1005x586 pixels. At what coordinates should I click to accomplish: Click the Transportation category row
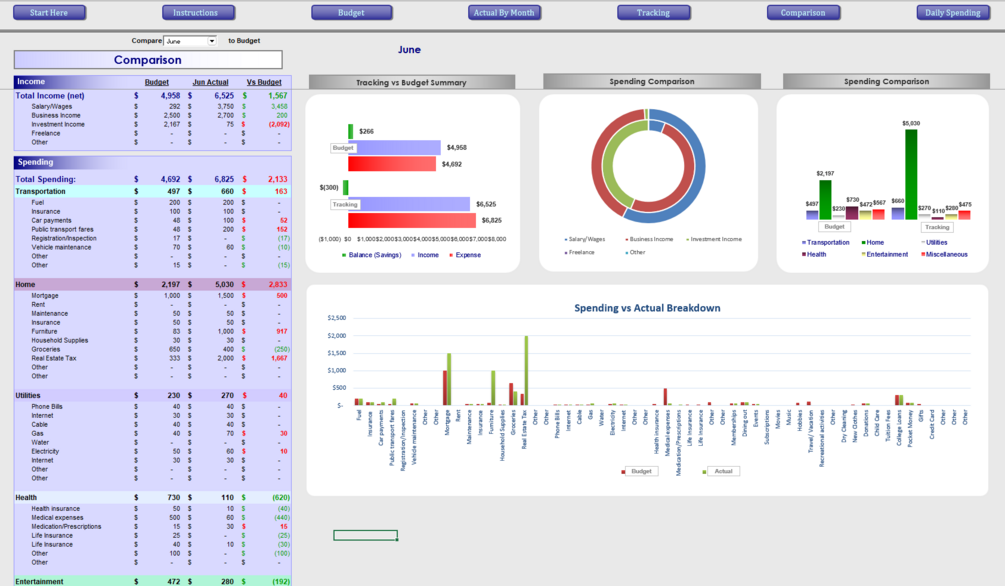(153, 191)
